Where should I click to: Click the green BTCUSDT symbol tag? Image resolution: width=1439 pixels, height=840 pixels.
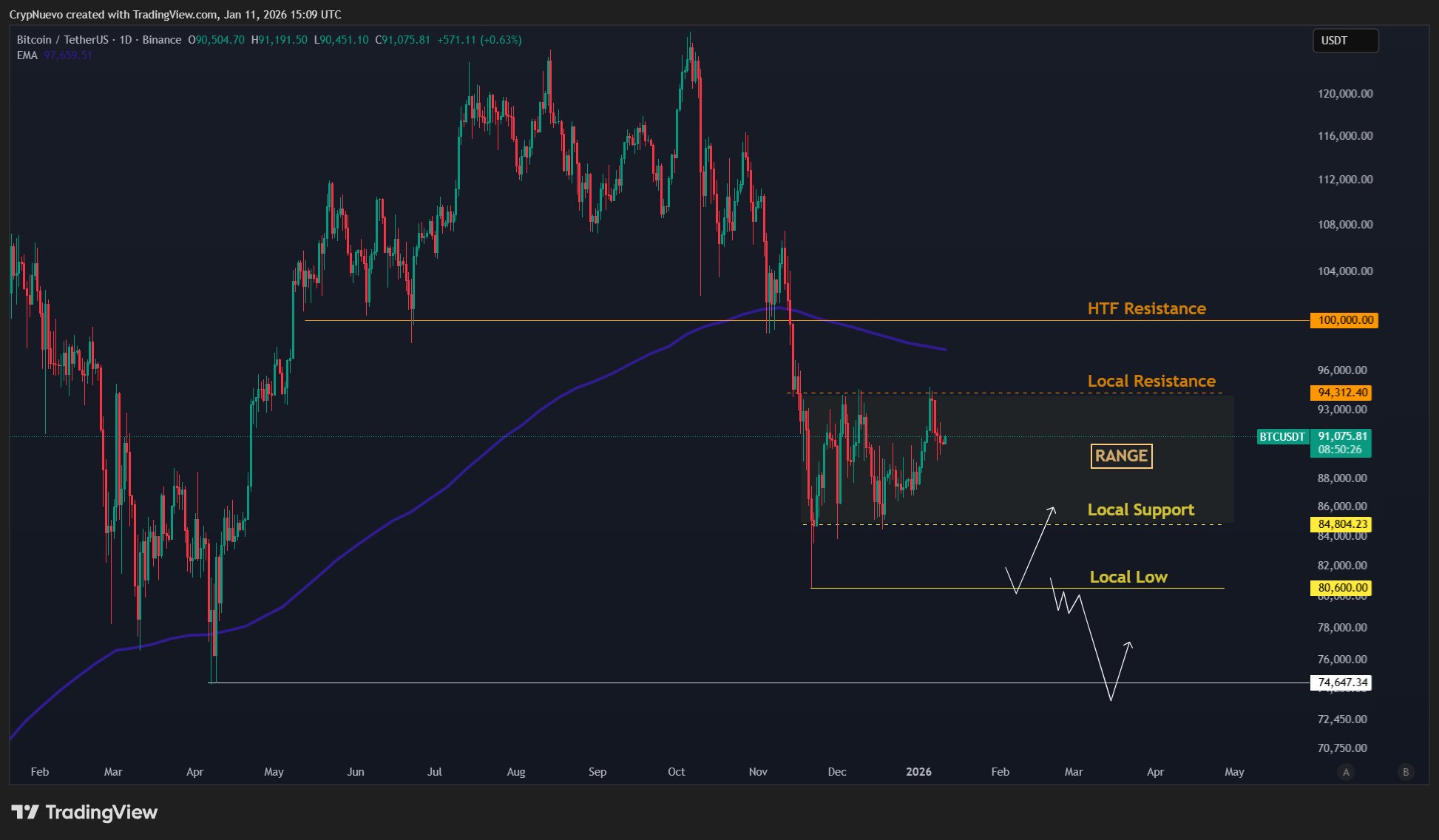(1282, 437)
